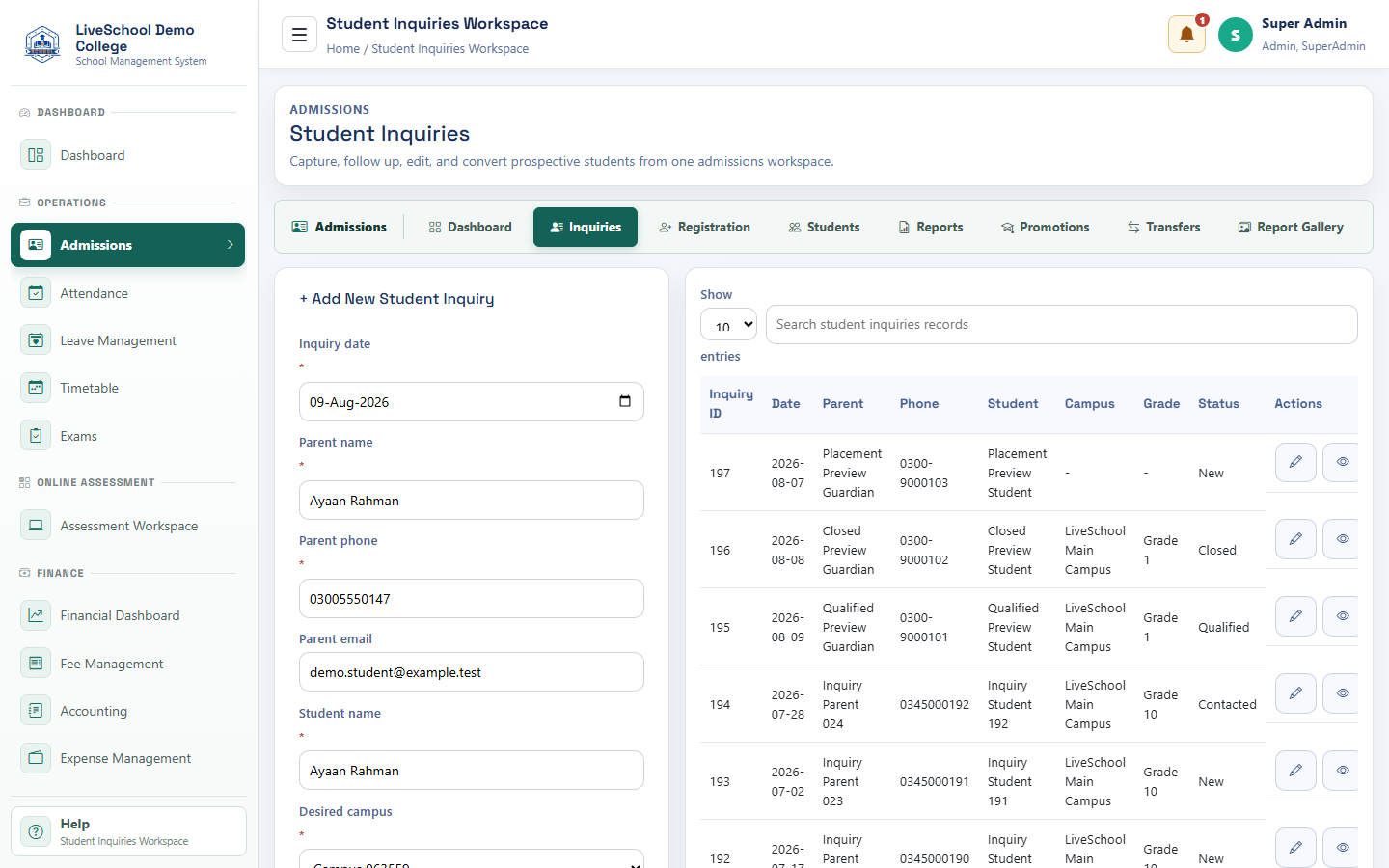The height and width of the screenshot is (868, 1389).
Task: Edit inquiry 195 with pencil icon
Action: pos(1295,616)
